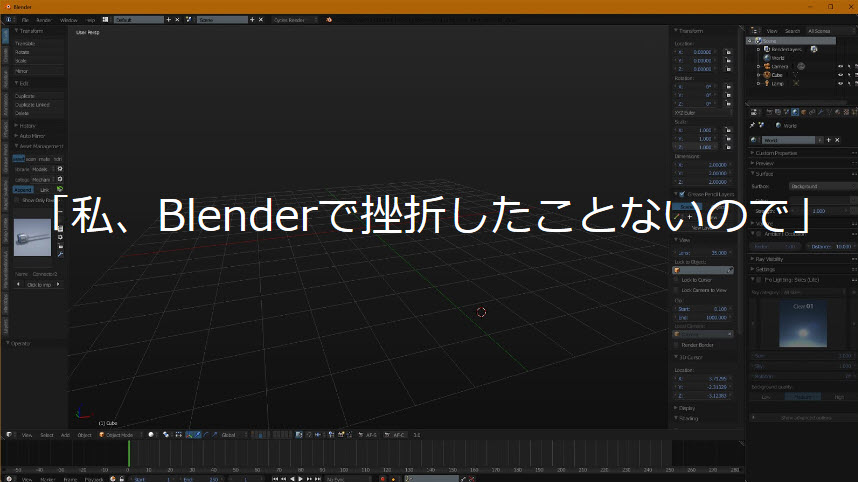Screen dimensions: 858x482
Task: Click the pin icon in properties header
Action: 752,125
